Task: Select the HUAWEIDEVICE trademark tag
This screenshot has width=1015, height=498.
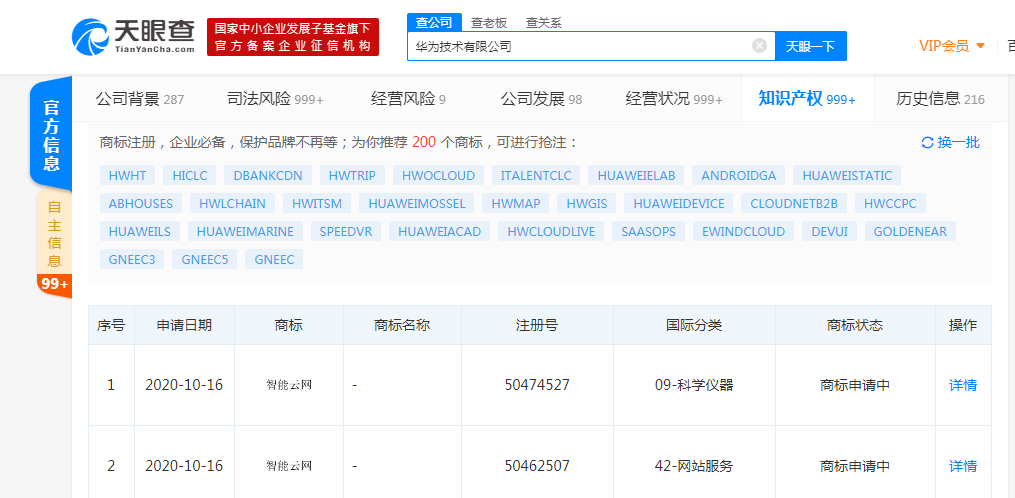Action: point(678,203)
